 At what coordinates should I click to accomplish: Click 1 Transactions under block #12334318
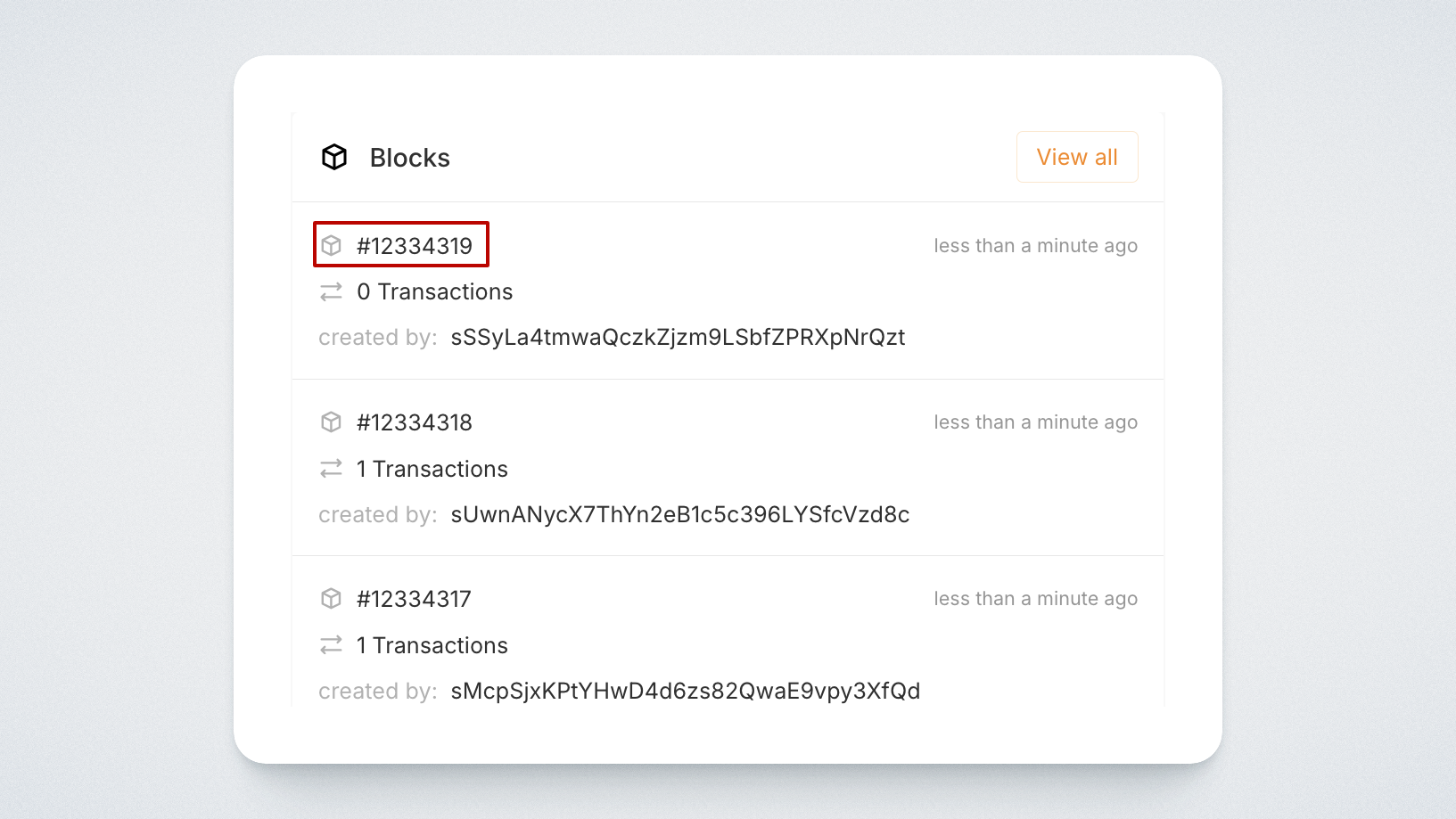(432, 469)
